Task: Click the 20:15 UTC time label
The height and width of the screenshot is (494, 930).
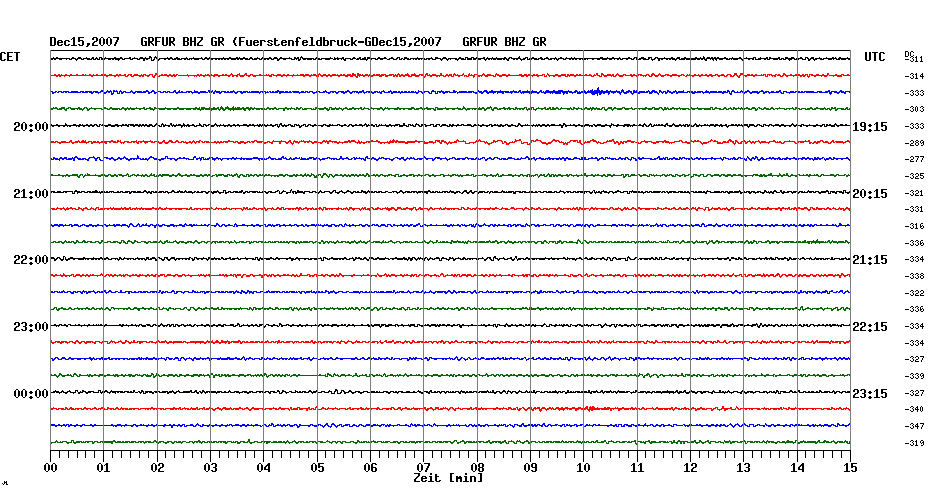Action: (870, 194)
